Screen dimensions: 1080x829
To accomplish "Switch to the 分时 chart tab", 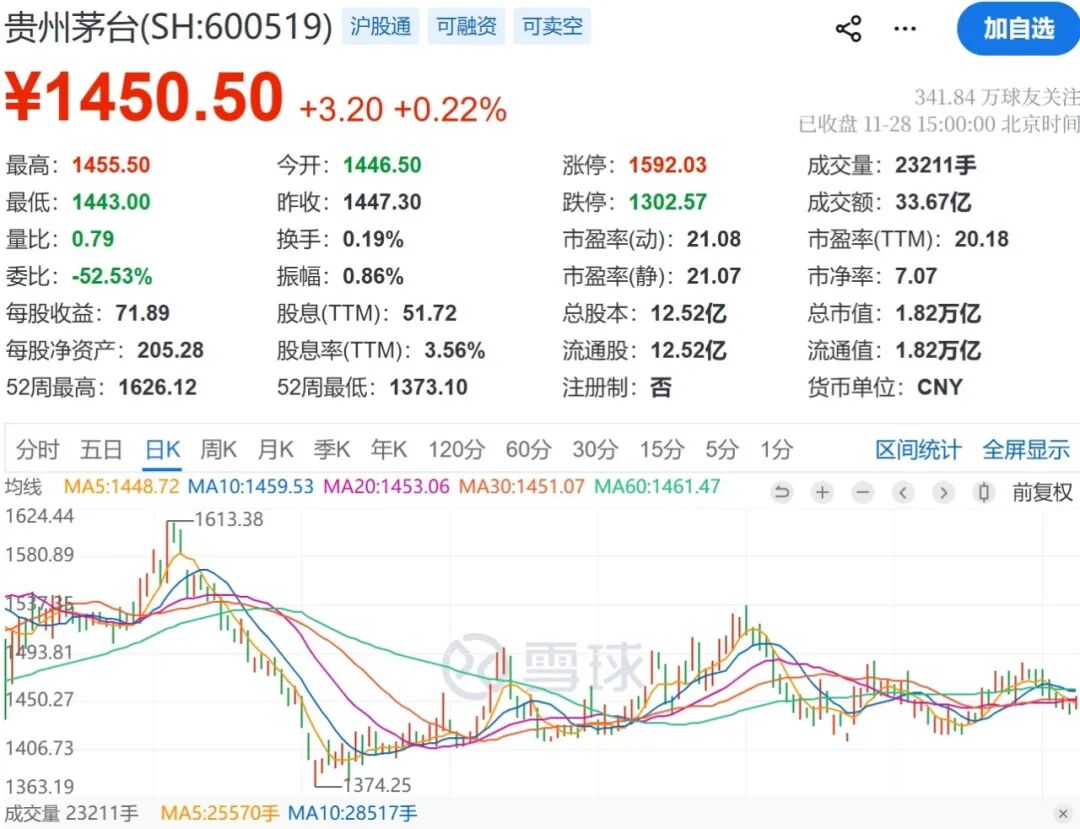I will click(x=38, y=450).
